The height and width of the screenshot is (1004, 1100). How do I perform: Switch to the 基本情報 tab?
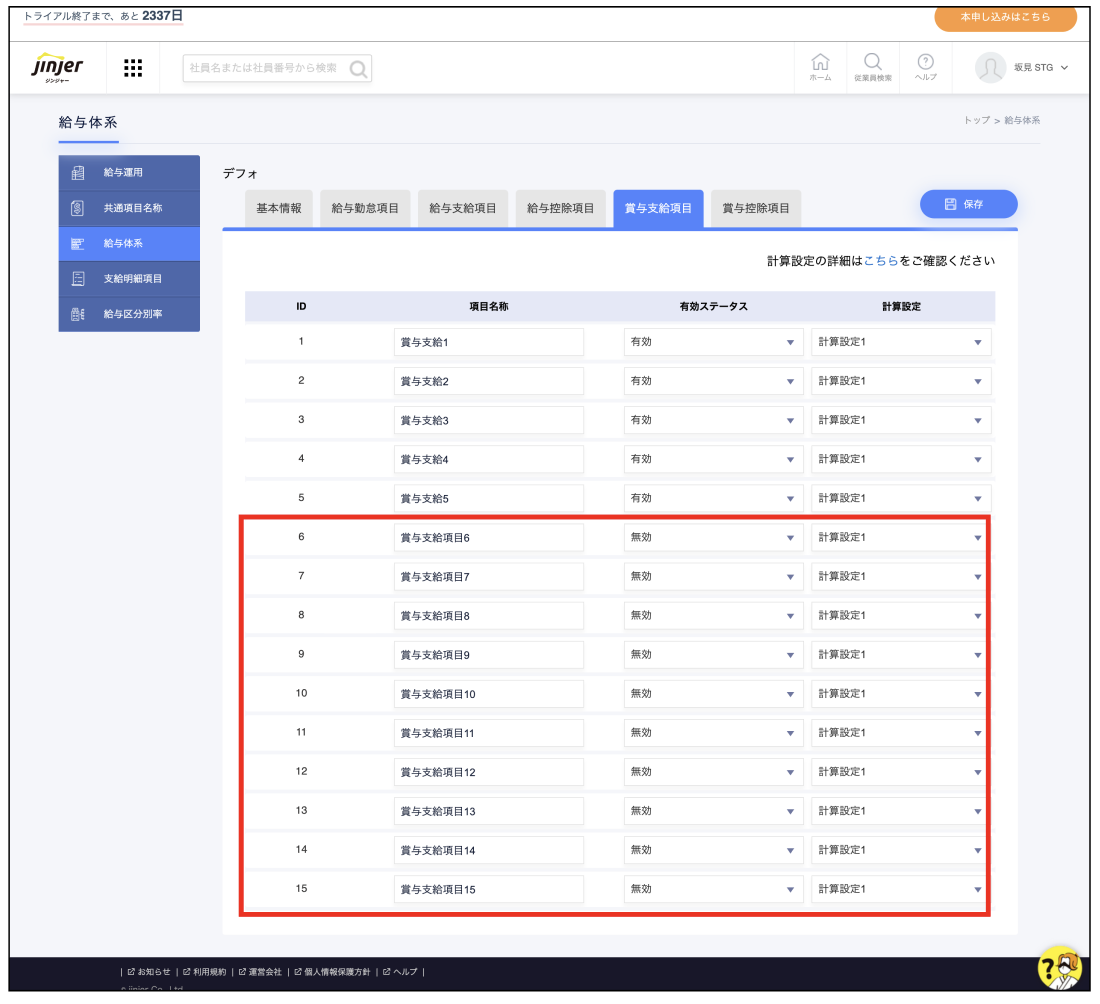pos(279,208)
